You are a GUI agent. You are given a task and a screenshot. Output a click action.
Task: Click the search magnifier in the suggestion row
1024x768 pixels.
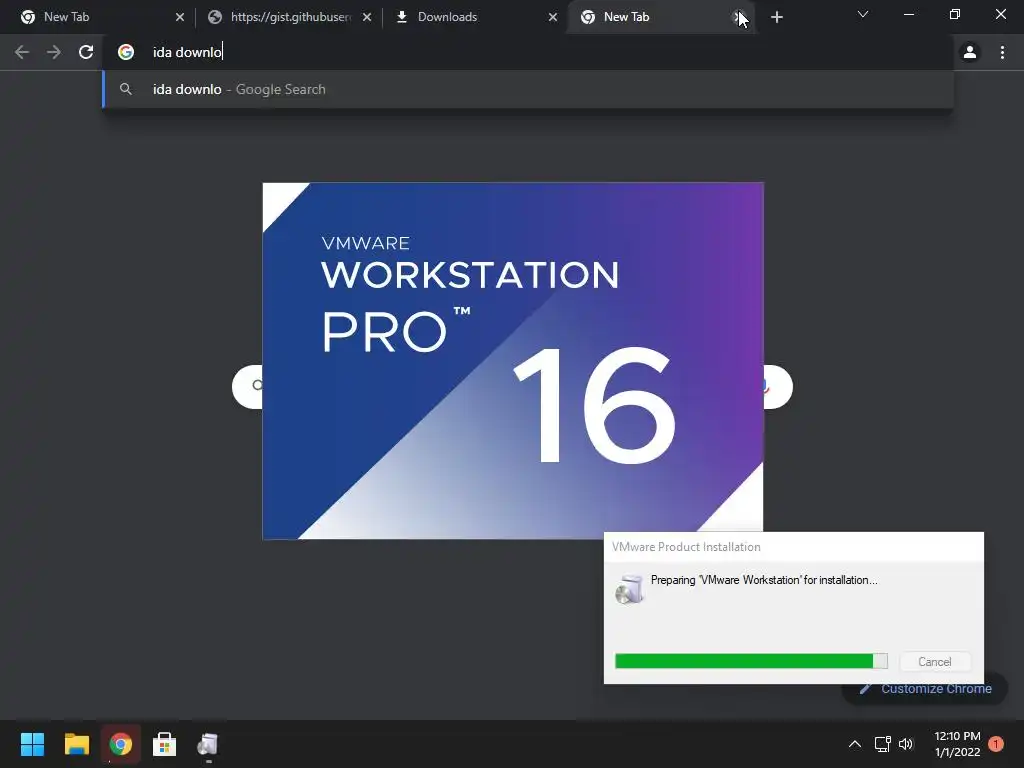coord(126,89)
